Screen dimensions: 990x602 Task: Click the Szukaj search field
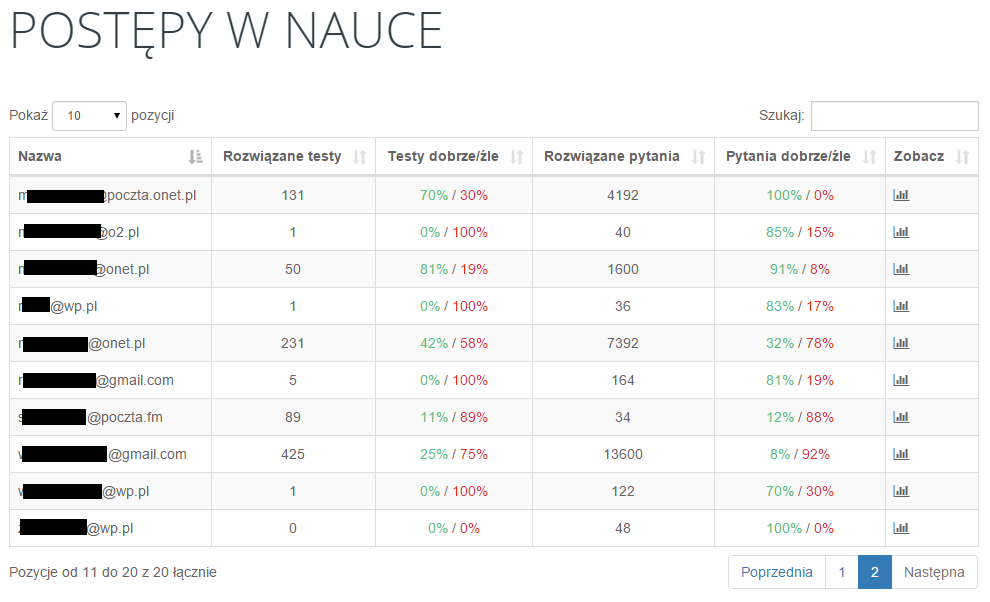click(894, 116)
